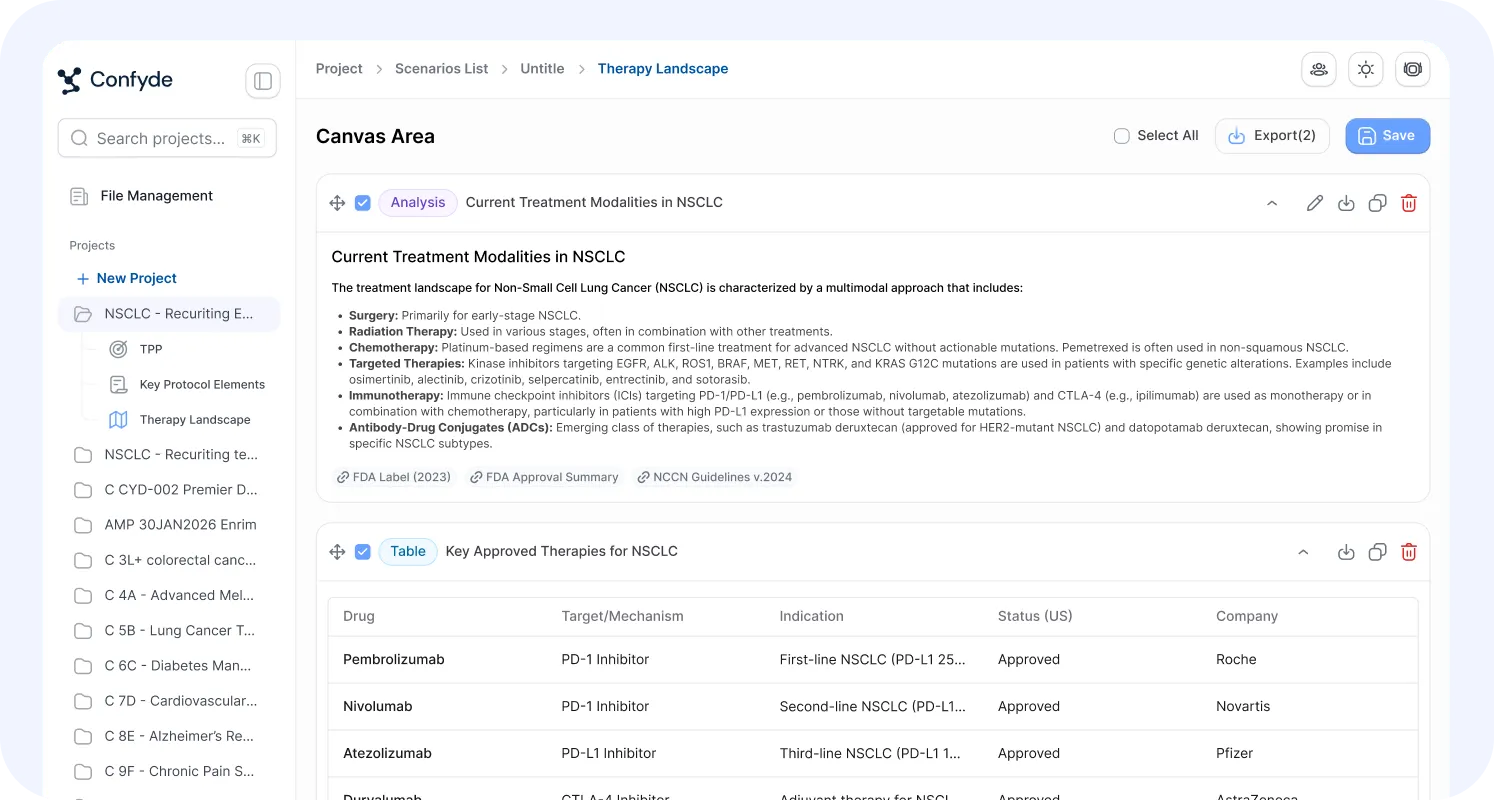Move handle on Key Approved Therapies card

[337, 552]
